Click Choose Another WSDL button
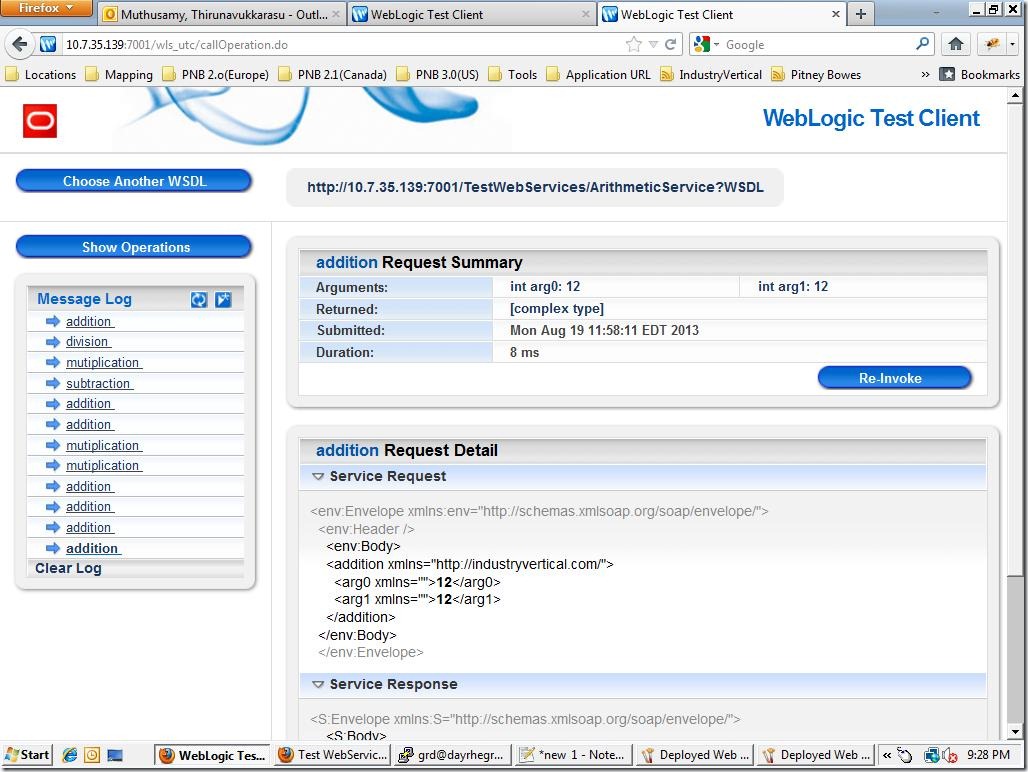This screenshot has width=1028, height=772. tap(134, 182)
